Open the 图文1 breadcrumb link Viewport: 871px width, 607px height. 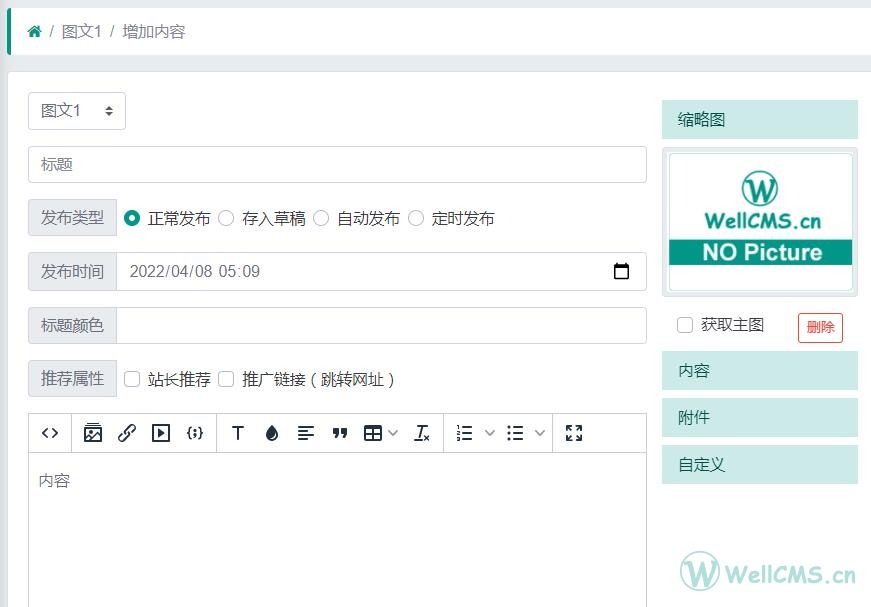pos(82,32)
